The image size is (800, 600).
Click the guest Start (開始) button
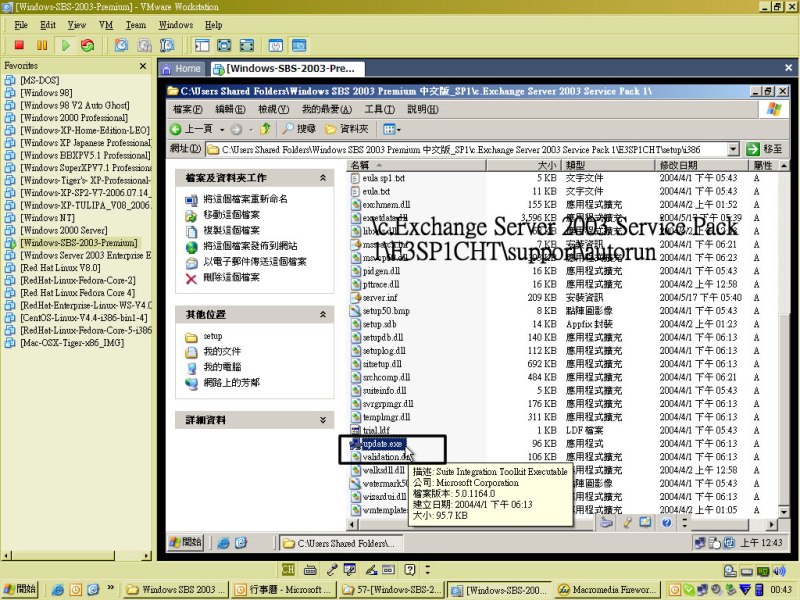[x=186, y=542]
